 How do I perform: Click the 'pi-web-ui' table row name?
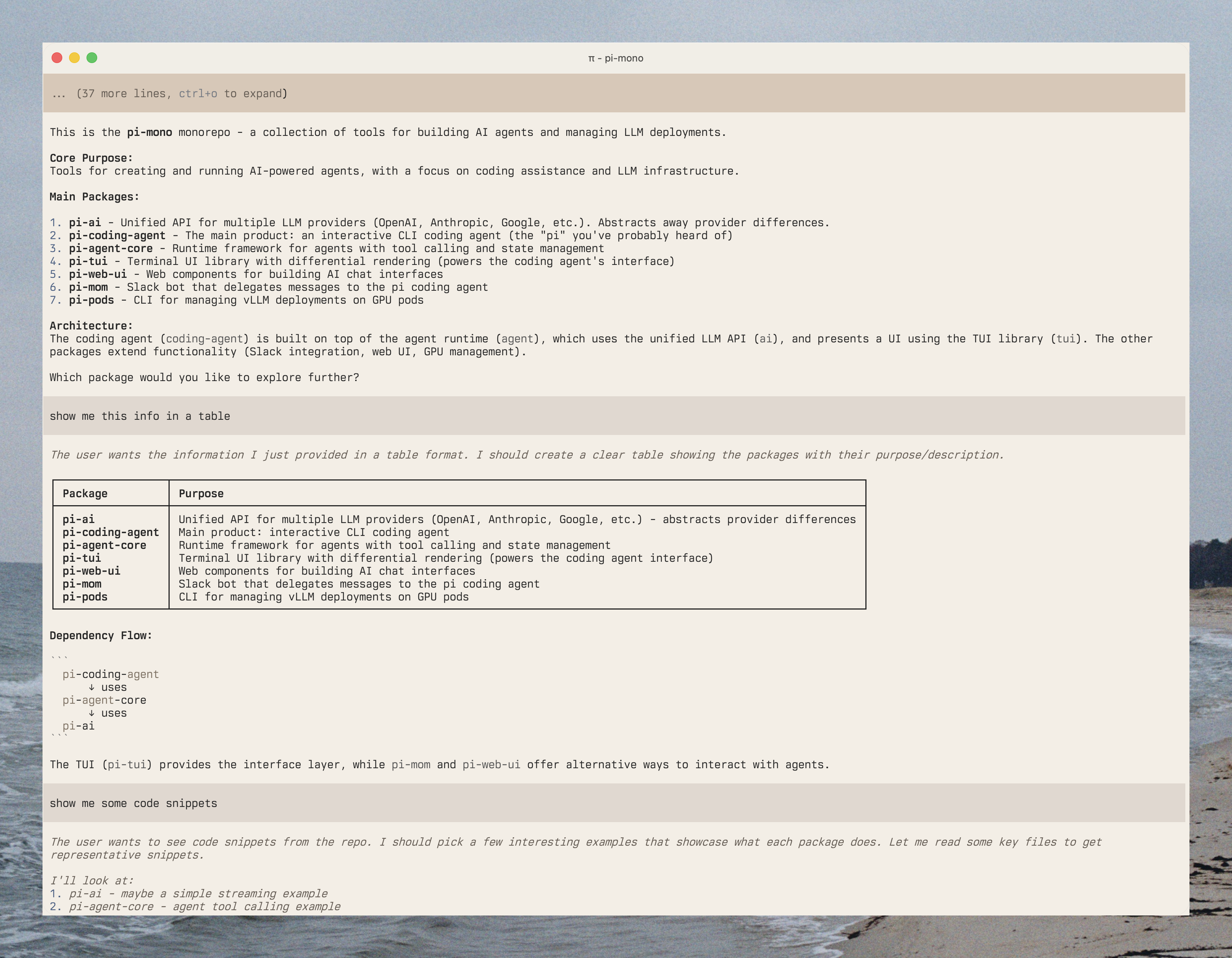(x=91, y=571)
